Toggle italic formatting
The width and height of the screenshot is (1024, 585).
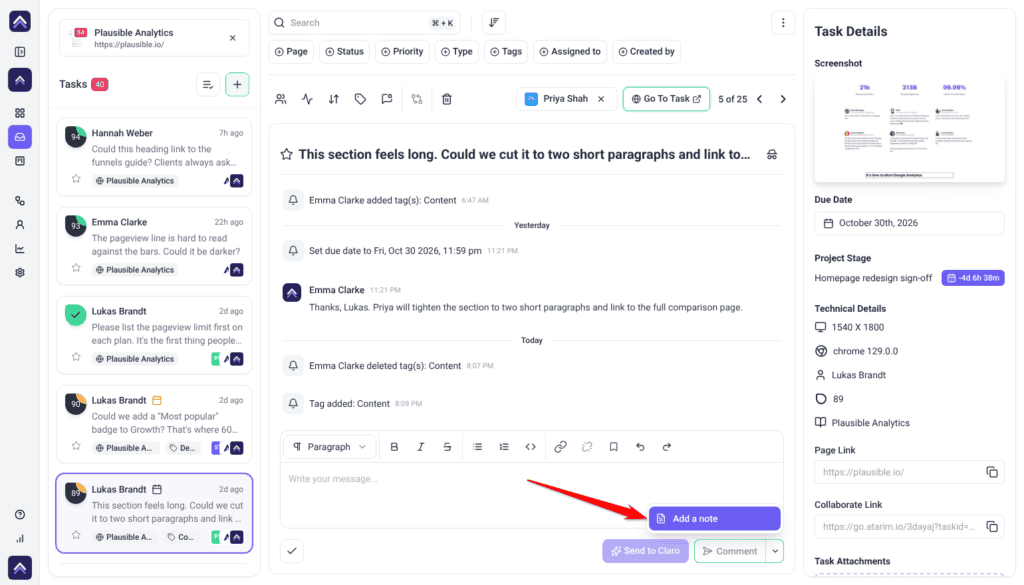[421, 447]
